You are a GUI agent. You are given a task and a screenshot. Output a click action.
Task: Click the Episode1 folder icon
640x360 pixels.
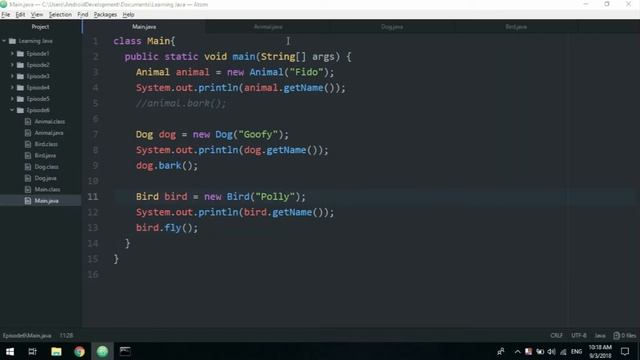point(20,53)
